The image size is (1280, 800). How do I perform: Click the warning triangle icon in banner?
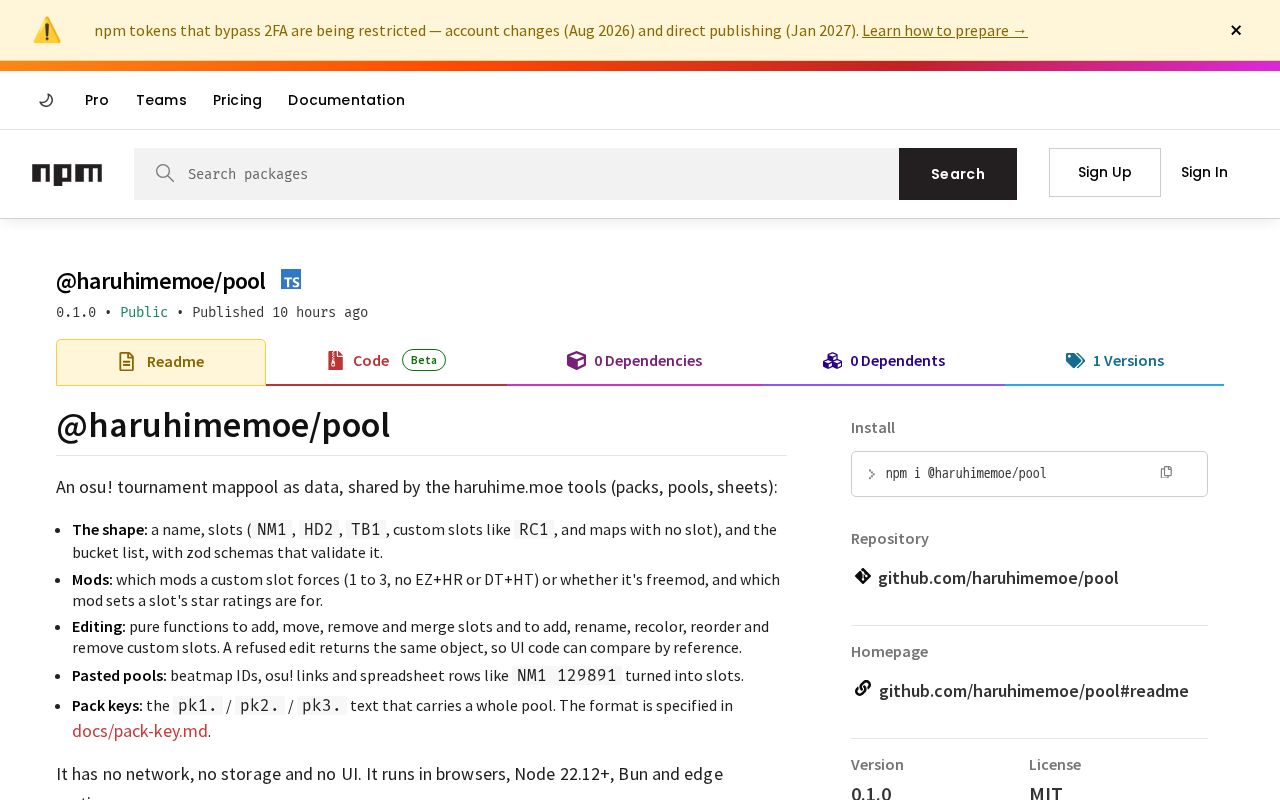click(x=47, y=30)
